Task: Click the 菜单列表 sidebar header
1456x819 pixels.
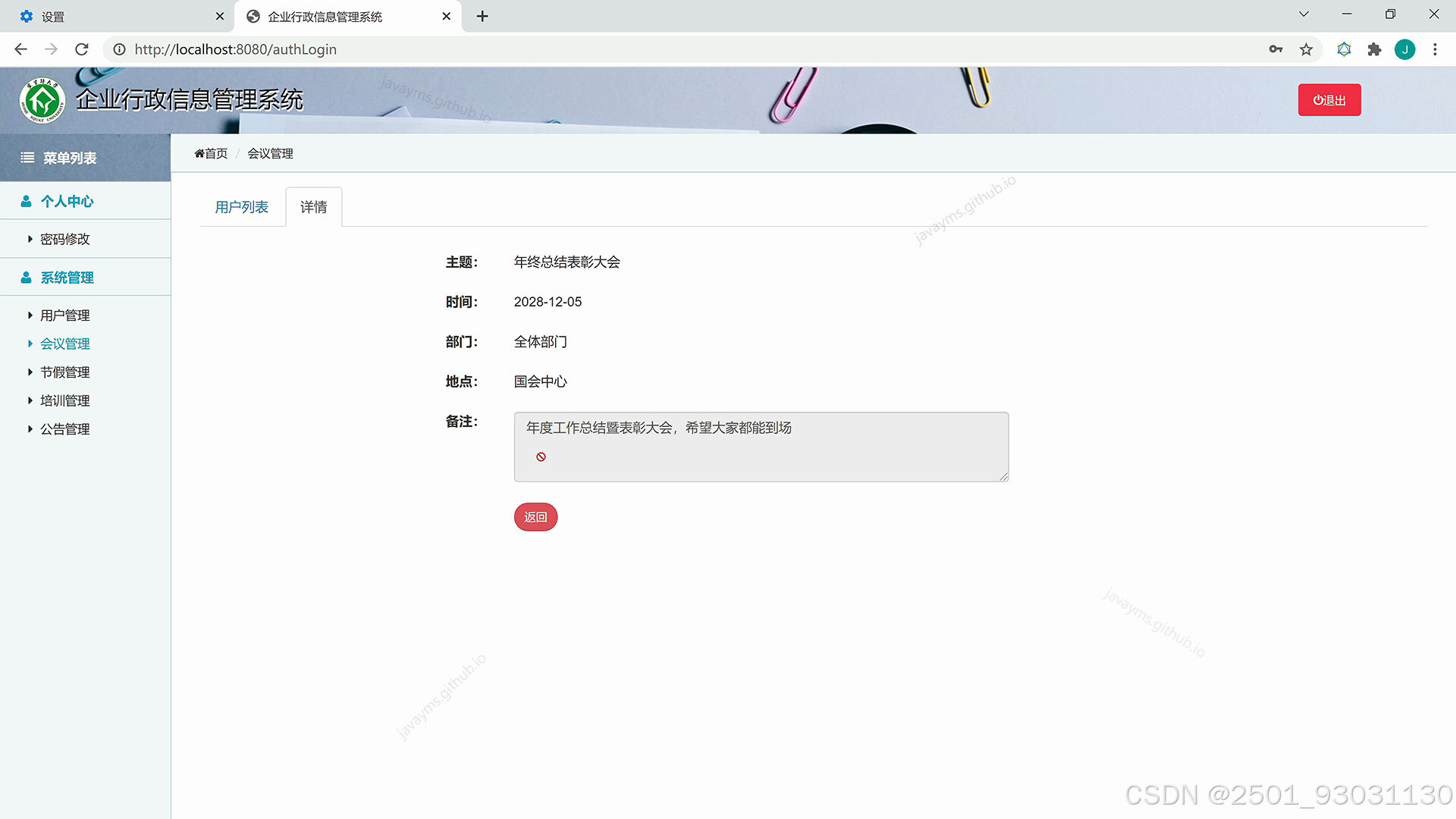Action: click(x=85, y=158)
